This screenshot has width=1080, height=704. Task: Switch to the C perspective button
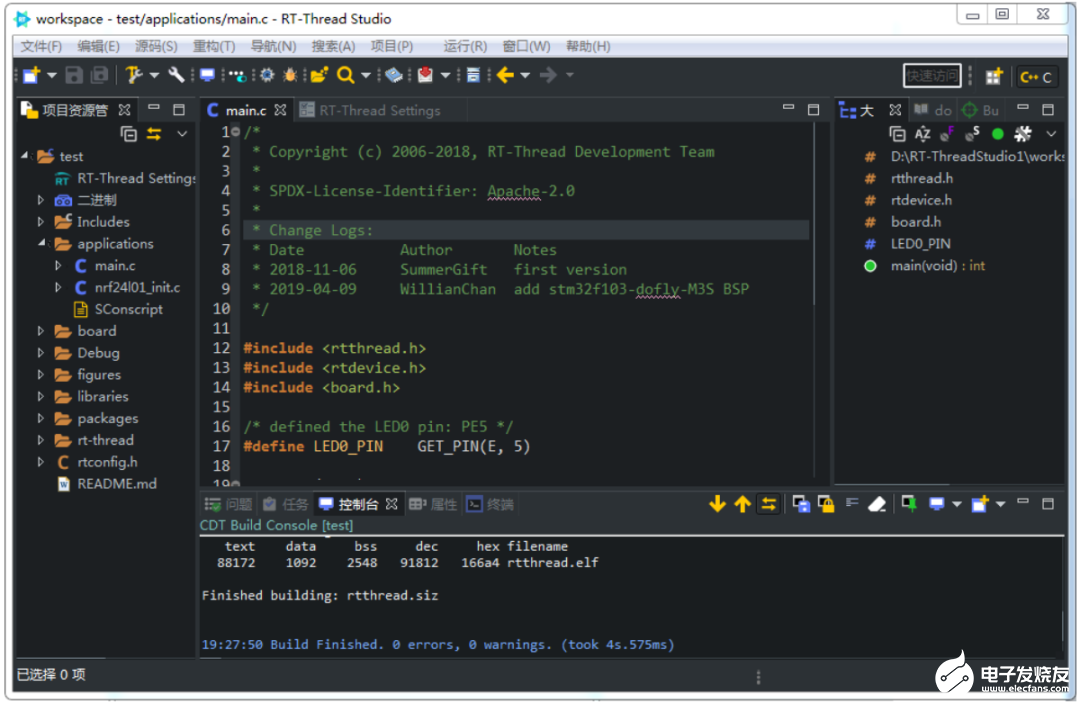(x=1037, y=76)
